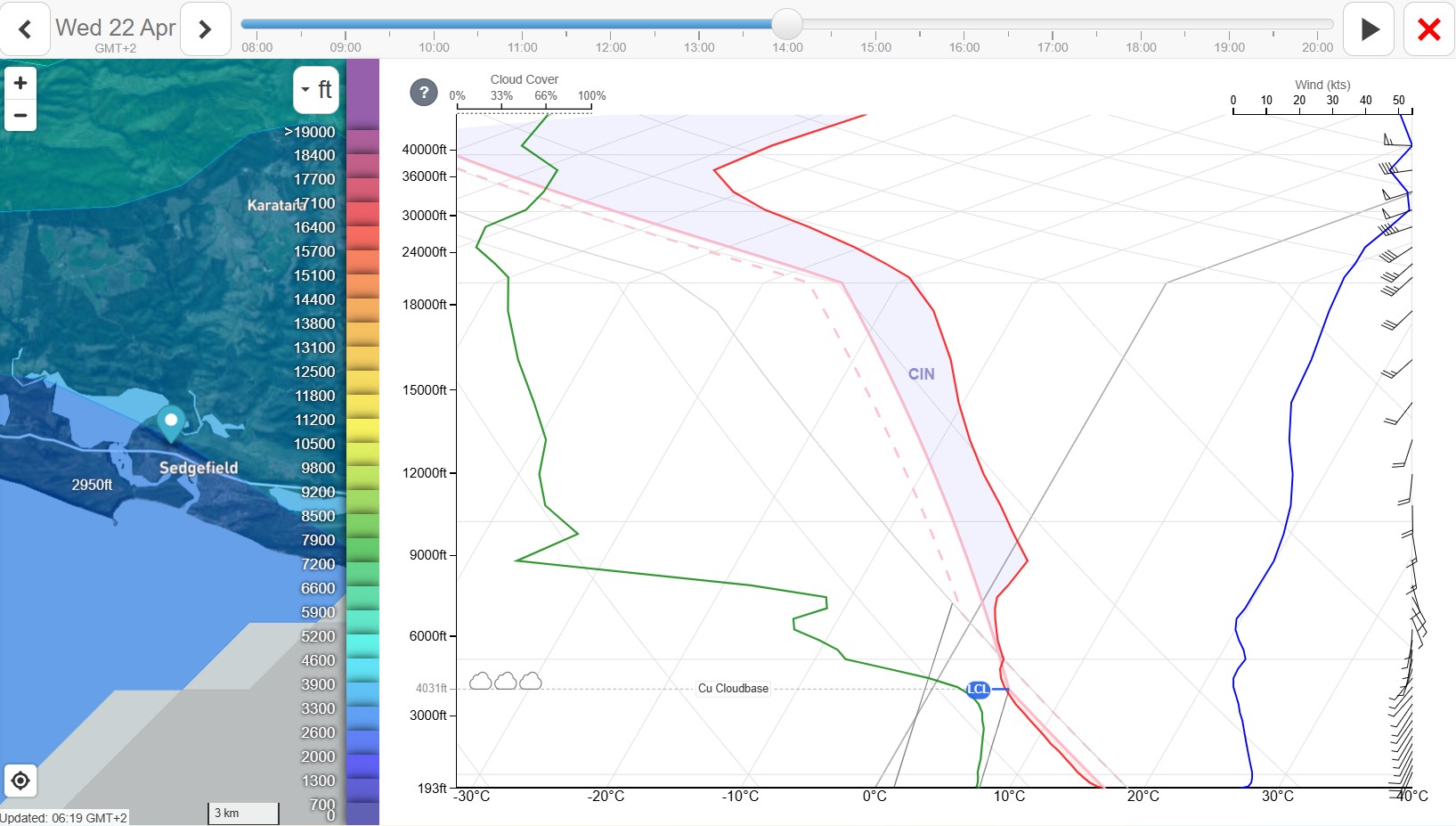Zoom out on the map
The width and height of the screenshot is (1456, 826).
20,115
